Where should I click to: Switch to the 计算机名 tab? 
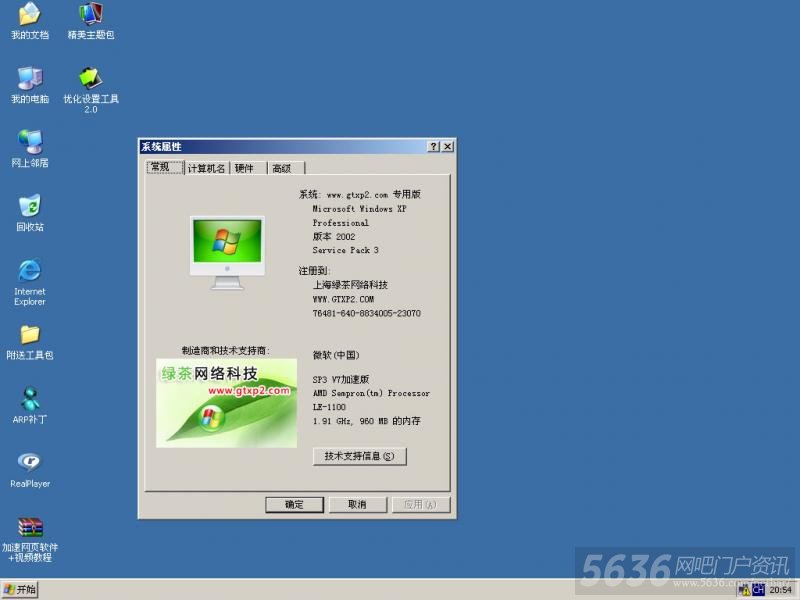pos(206,168)
